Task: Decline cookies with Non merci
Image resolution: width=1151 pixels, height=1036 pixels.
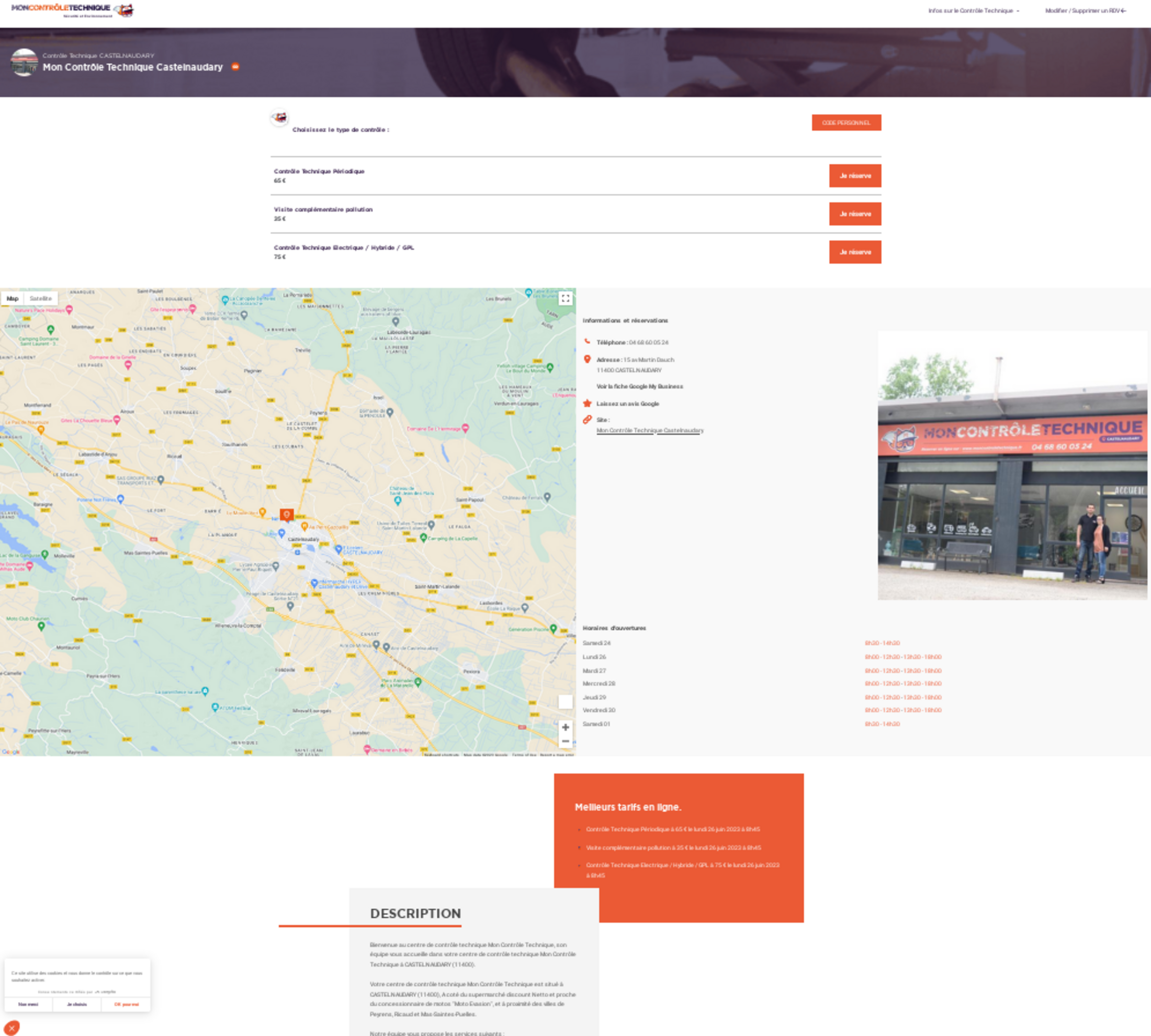Action: (28, 1004)
